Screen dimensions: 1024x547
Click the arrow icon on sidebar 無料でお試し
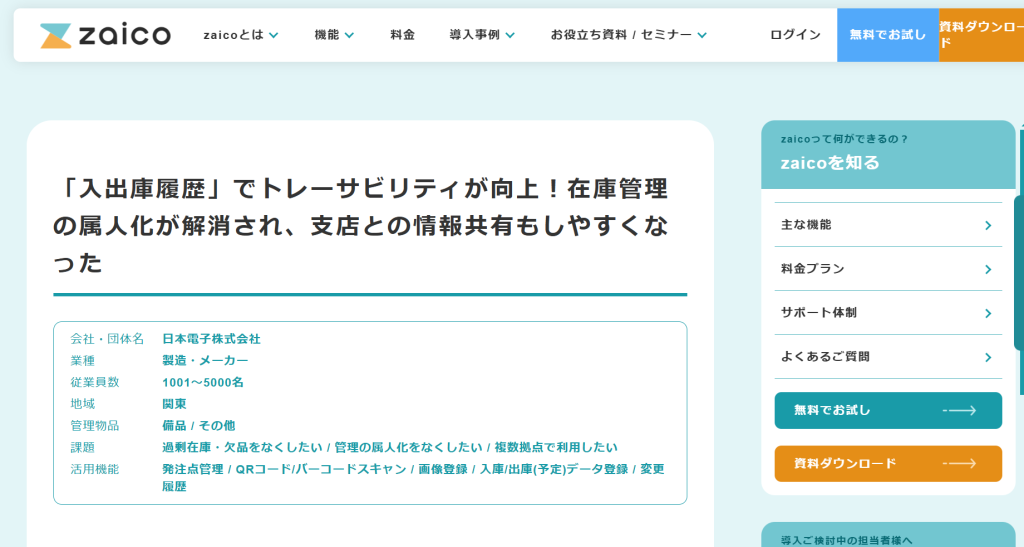tap(959, 411)
